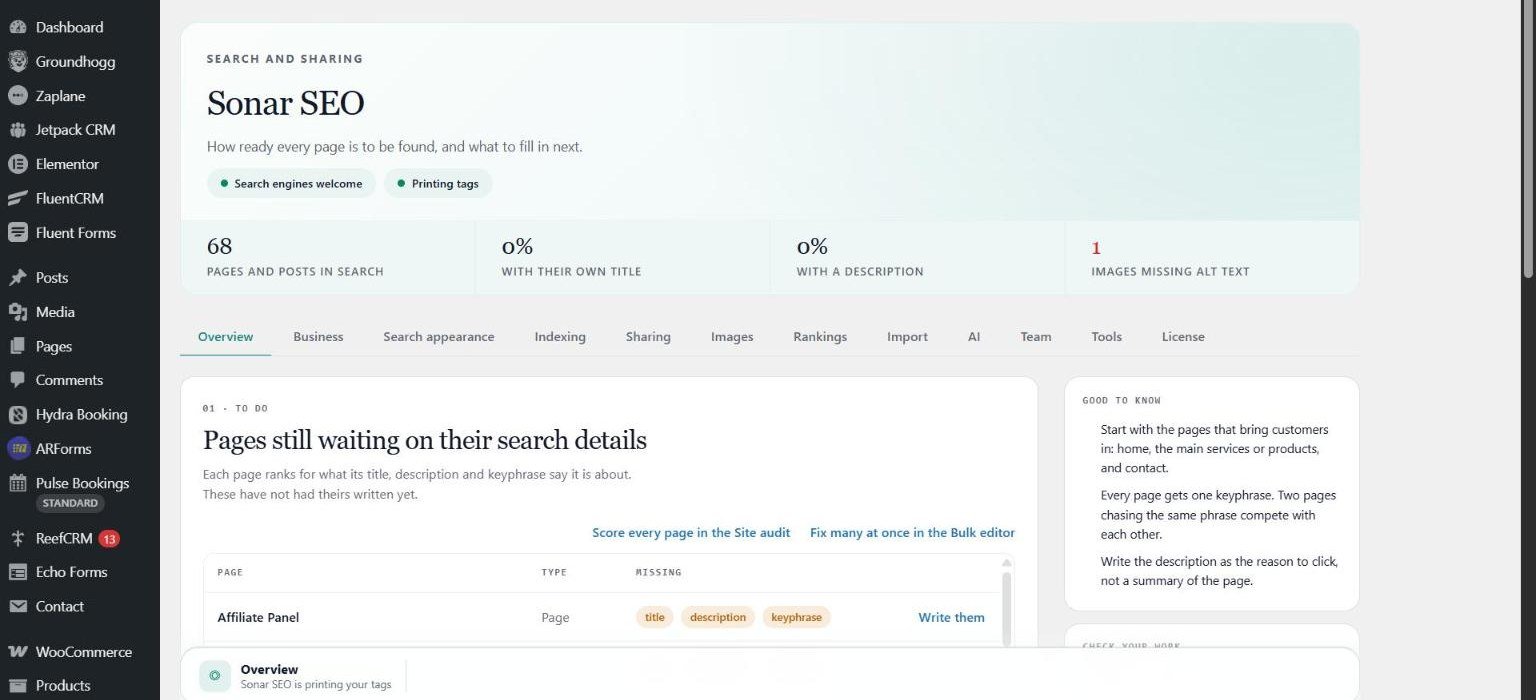Click the Media icon in sidebar

(x=17, y=312)
